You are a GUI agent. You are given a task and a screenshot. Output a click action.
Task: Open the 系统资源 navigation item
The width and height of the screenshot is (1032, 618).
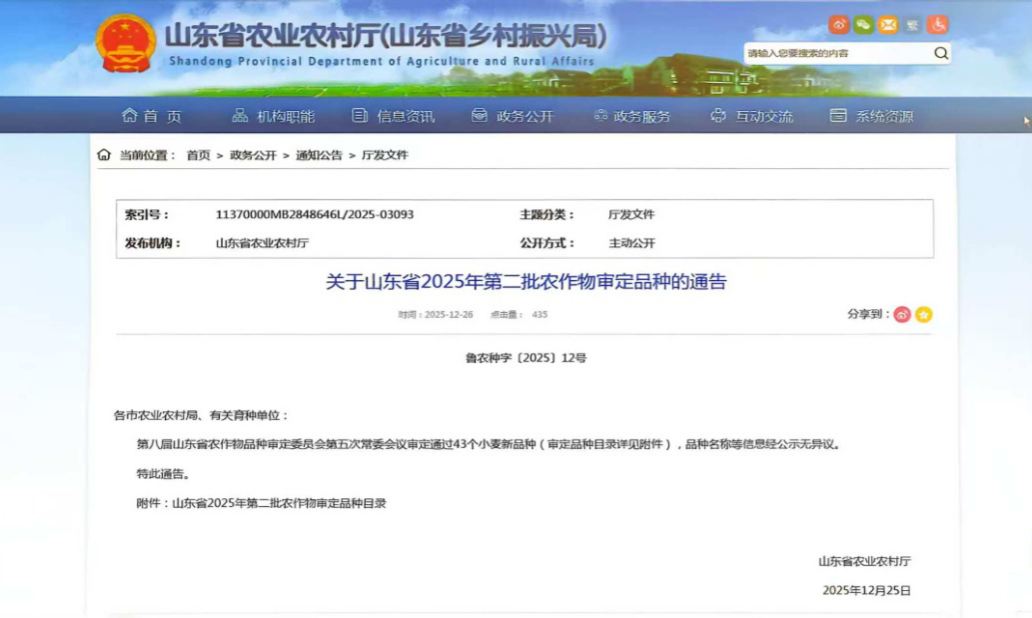[872, 116]
